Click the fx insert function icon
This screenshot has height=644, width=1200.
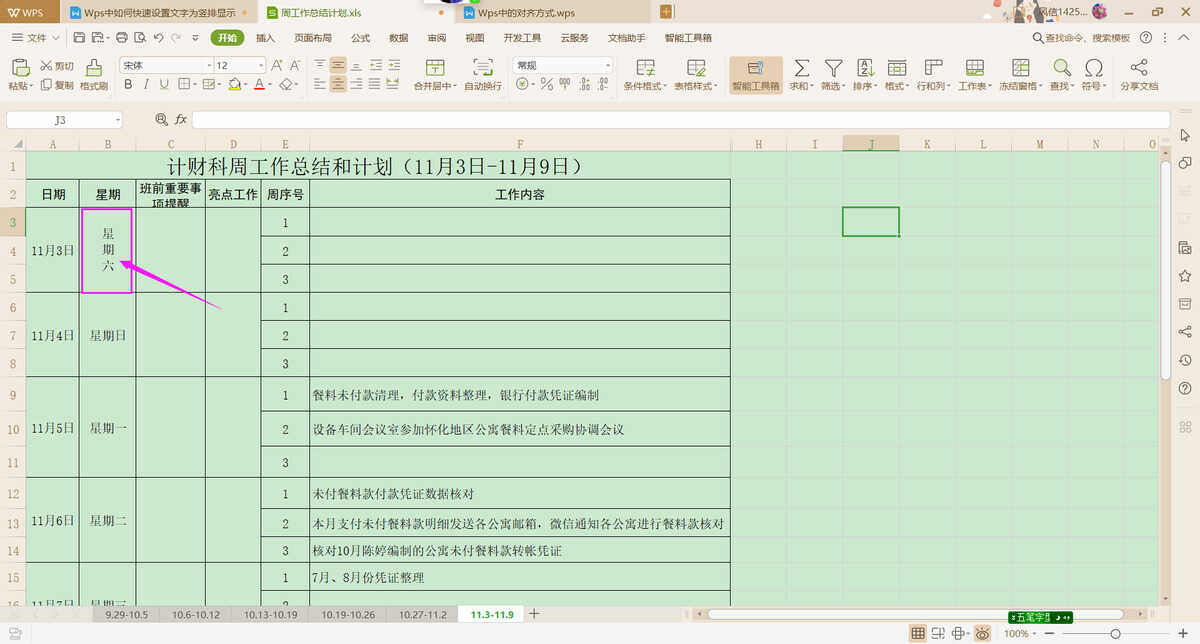point(181,119)
